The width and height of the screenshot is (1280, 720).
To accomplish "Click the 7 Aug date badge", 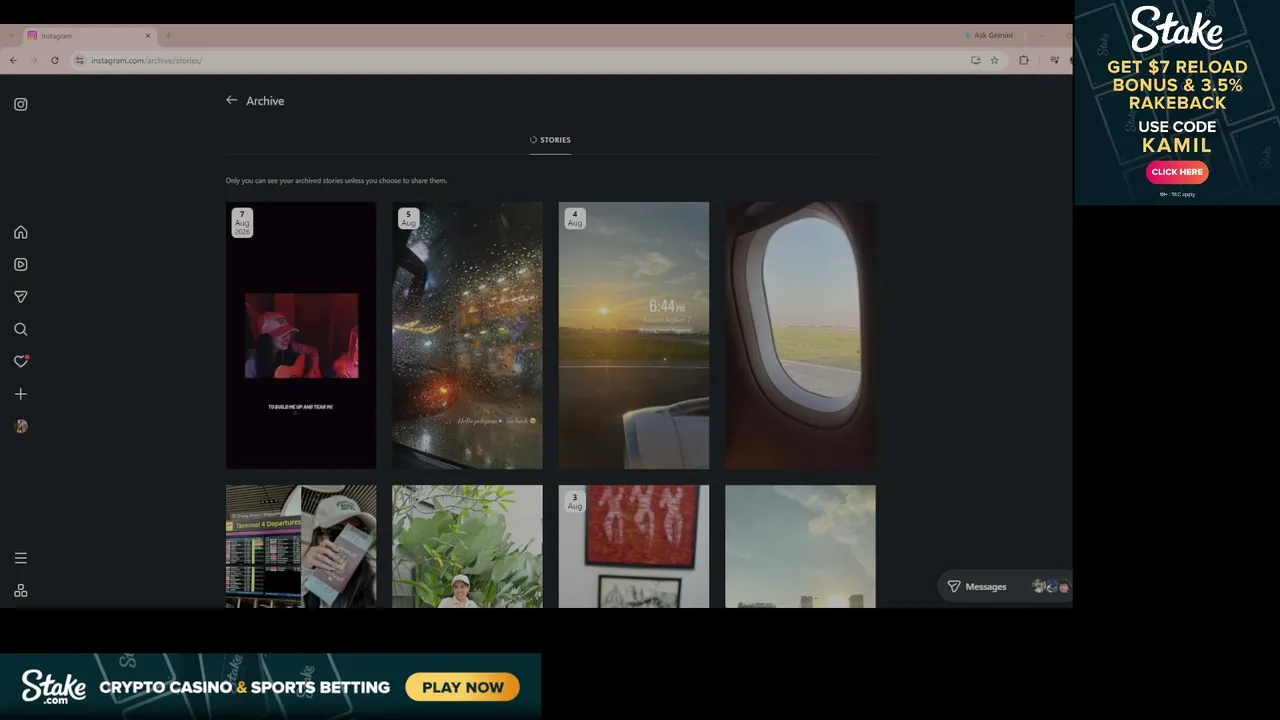I will (242, 222).
